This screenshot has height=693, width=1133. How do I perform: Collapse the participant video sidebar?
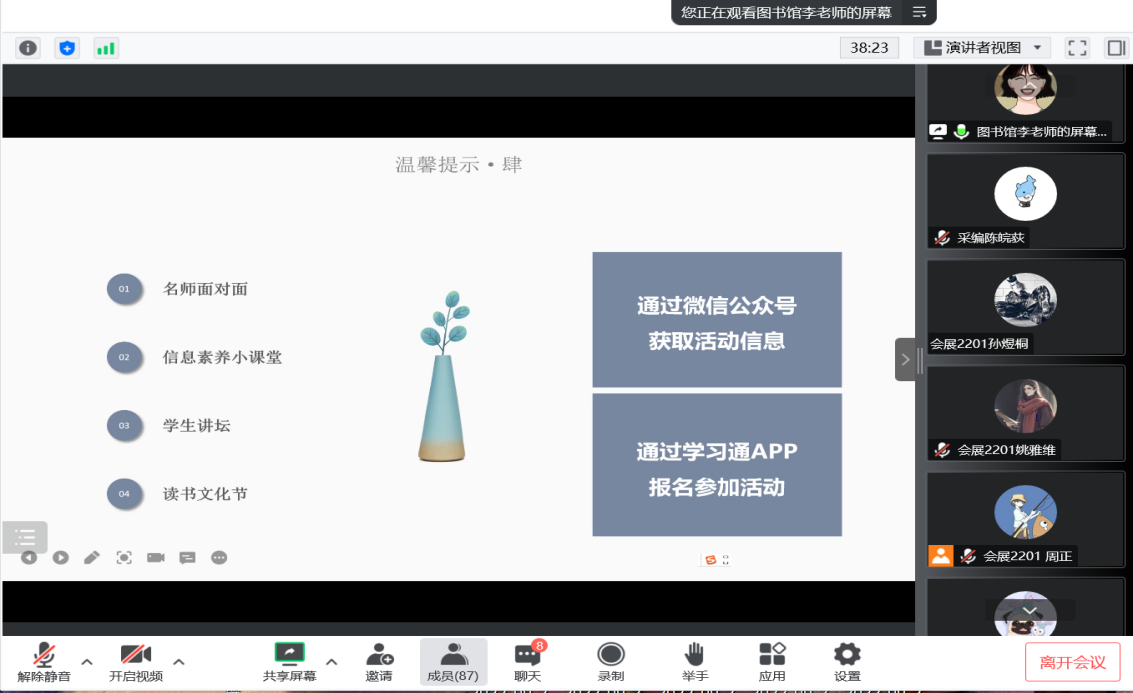(x=905, y=359)
